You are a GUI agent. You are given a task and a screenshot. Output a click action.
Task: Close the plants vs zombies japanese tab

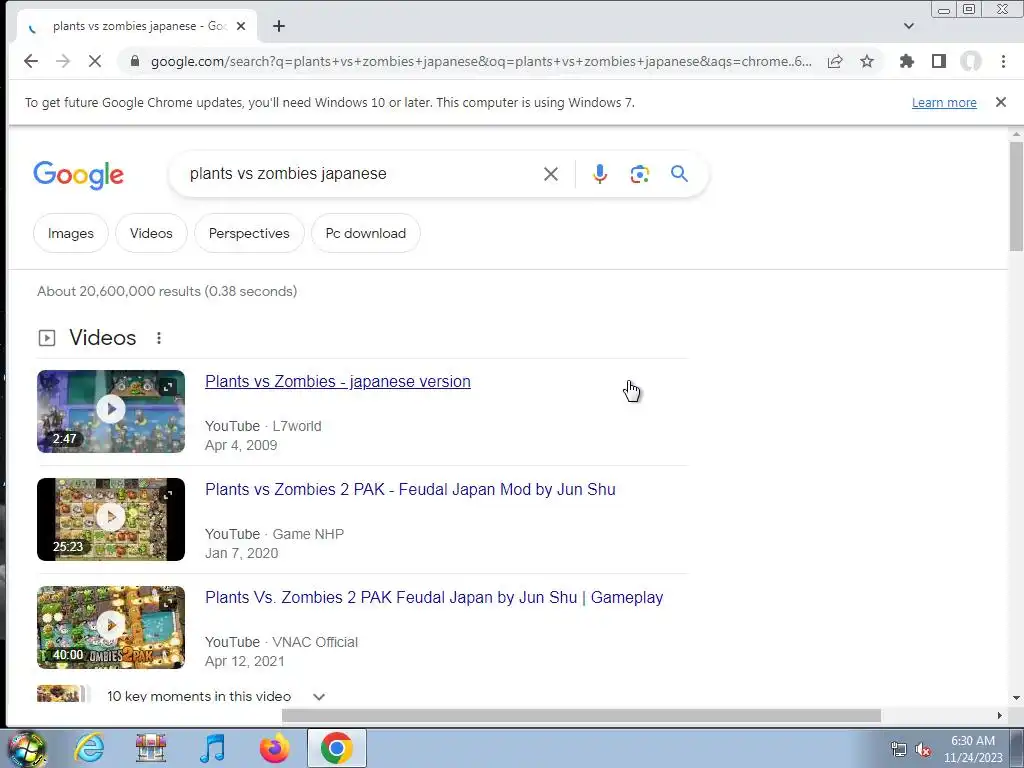point(241,26)
